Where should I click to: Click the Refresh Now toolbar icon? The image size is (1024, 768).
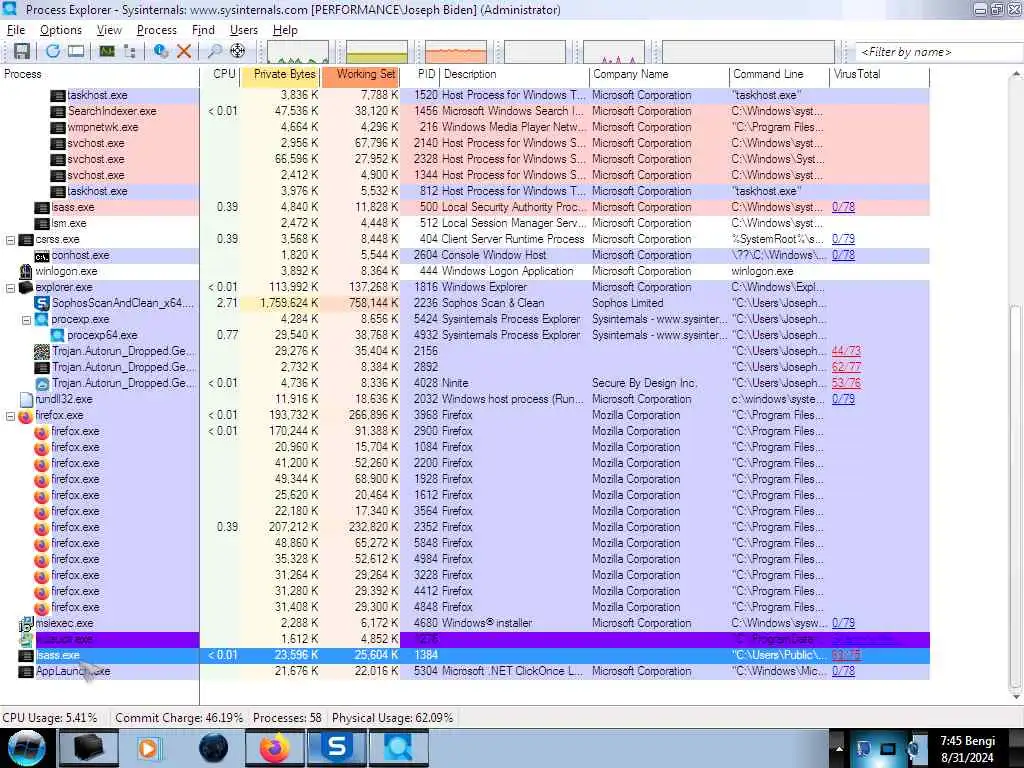(x=52, y=51)
